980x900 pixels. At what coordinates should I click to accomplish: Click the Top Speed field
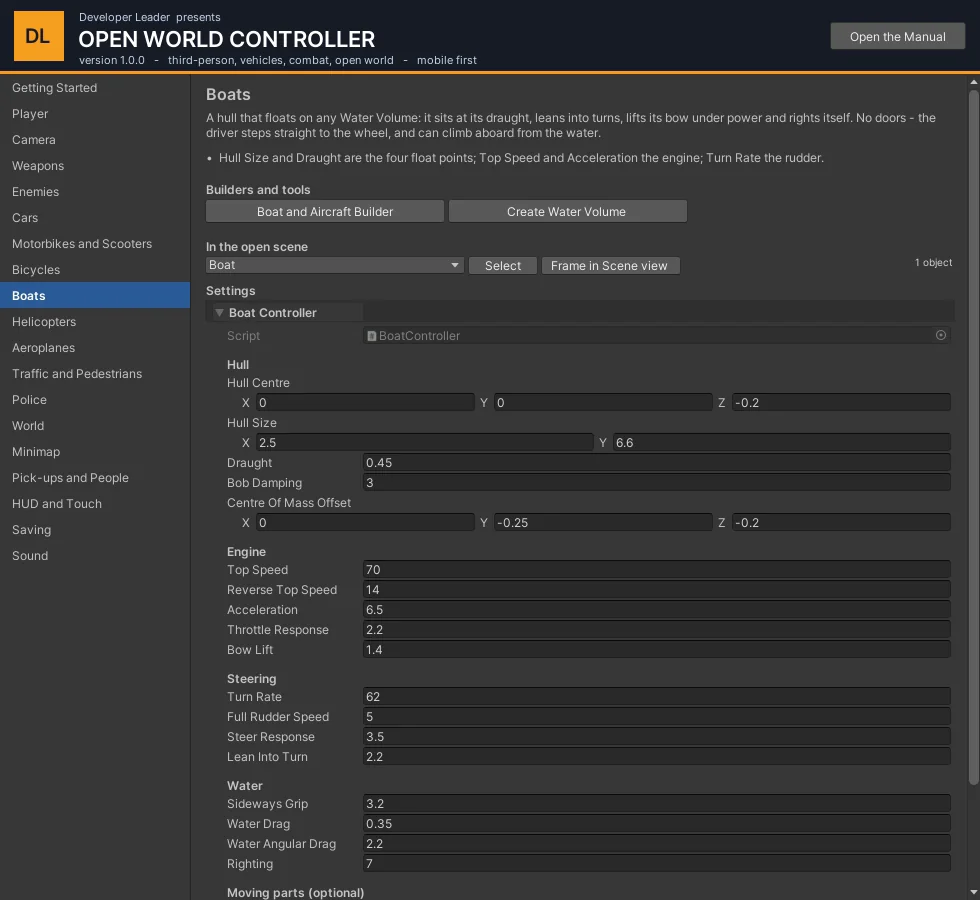tap(656, 569)
